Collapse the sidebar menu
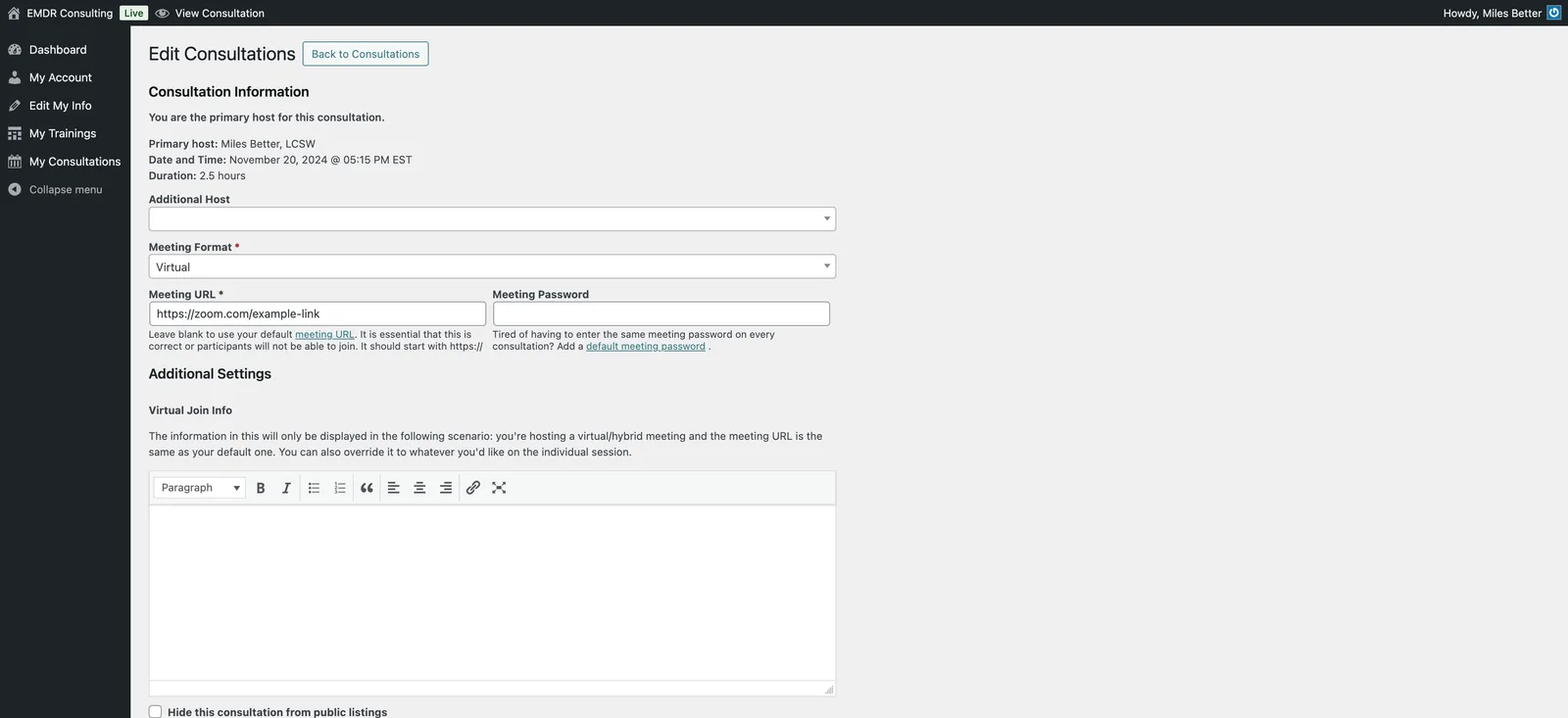1568x718 pixels. click(66, 190)
